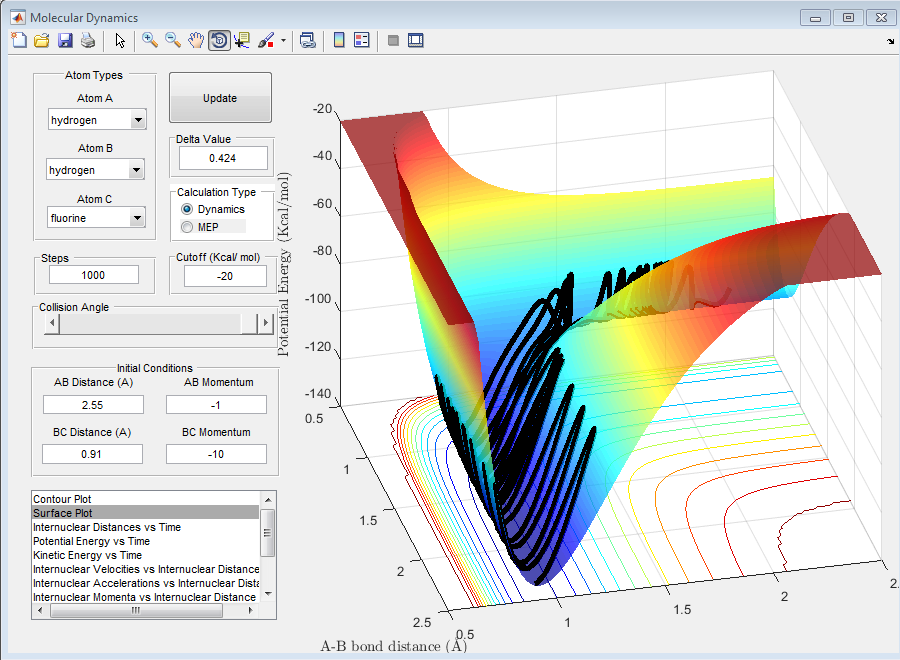Choose the MEP calculation type
This screenshot has height=660, width=900.
click(x=187, y=227)
